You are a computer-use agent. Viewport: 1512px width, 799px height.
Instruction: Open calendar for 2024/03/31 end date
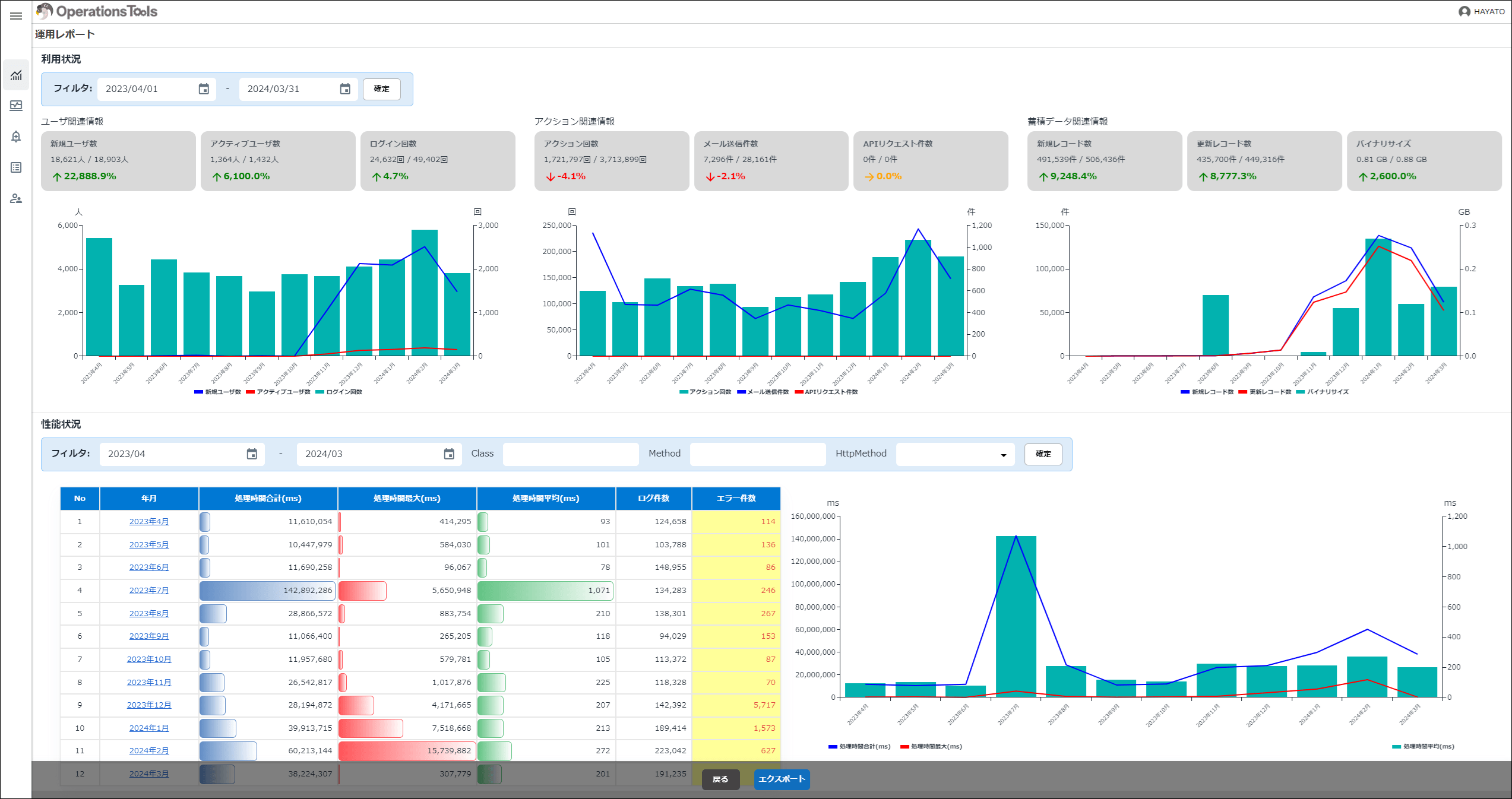pyautogui.click(x=345, y=89)
